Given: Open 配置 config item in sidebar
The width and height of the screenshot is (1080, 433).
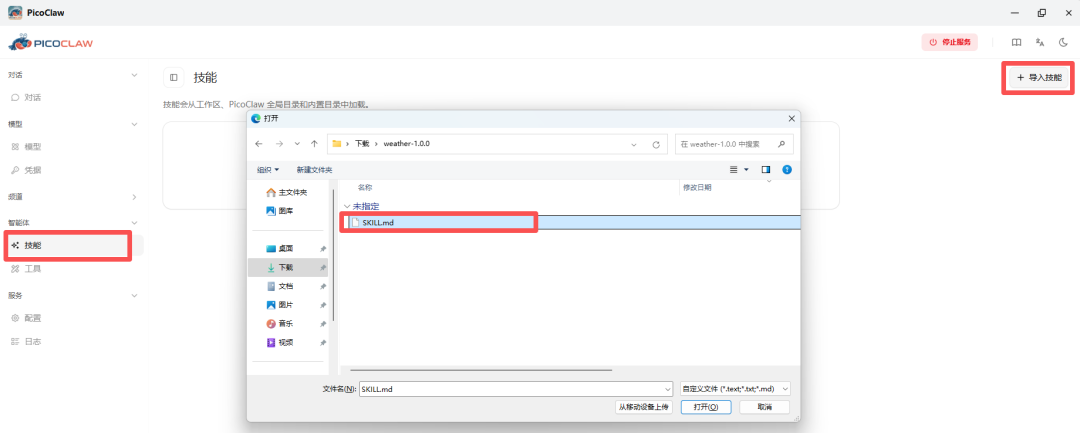Looking at the screenshot, I should point(33,318).
